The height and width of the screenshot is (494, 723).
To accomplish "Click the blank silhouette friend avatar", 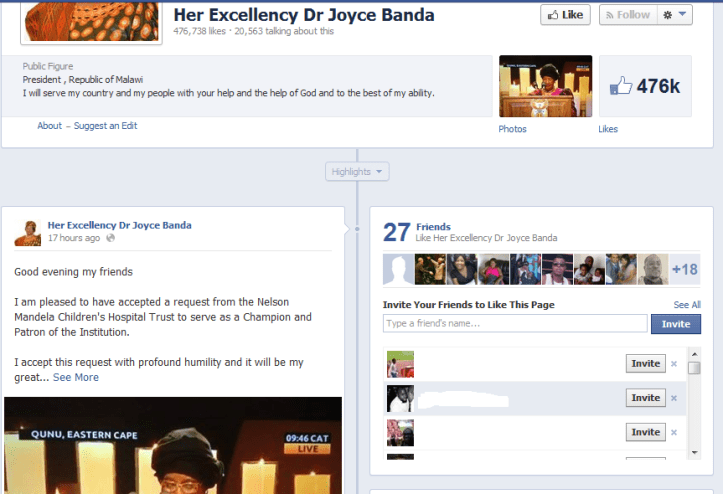I will [x=398, y=270].
